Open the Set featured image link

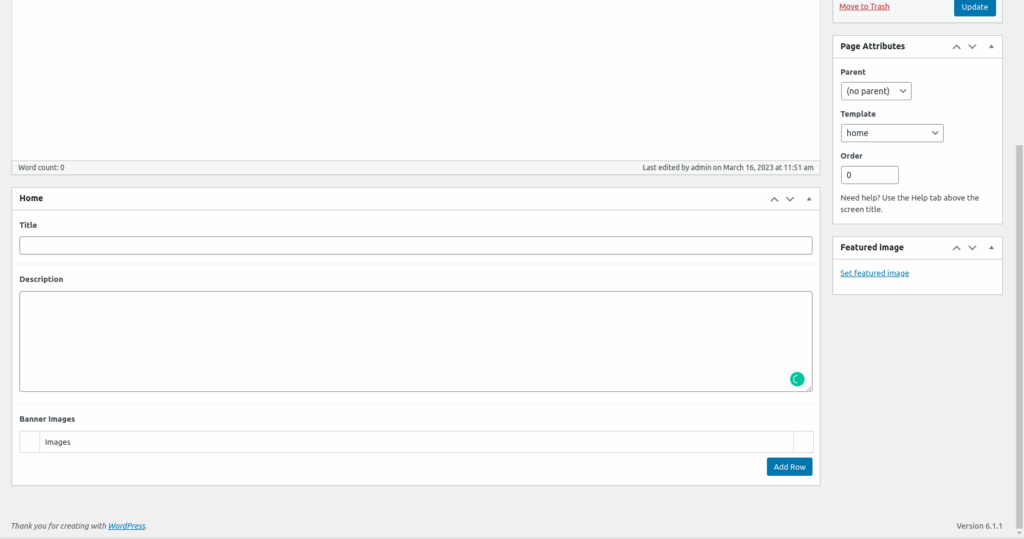(875, 273)
